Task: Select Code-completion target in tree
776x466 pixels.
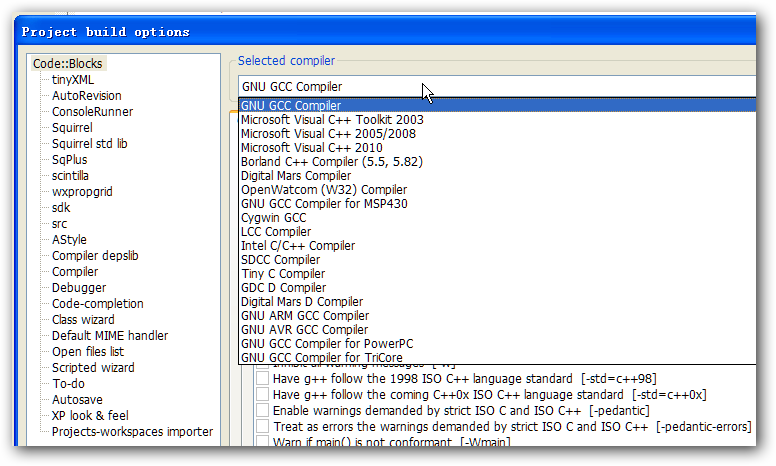Action: [97, 304]
